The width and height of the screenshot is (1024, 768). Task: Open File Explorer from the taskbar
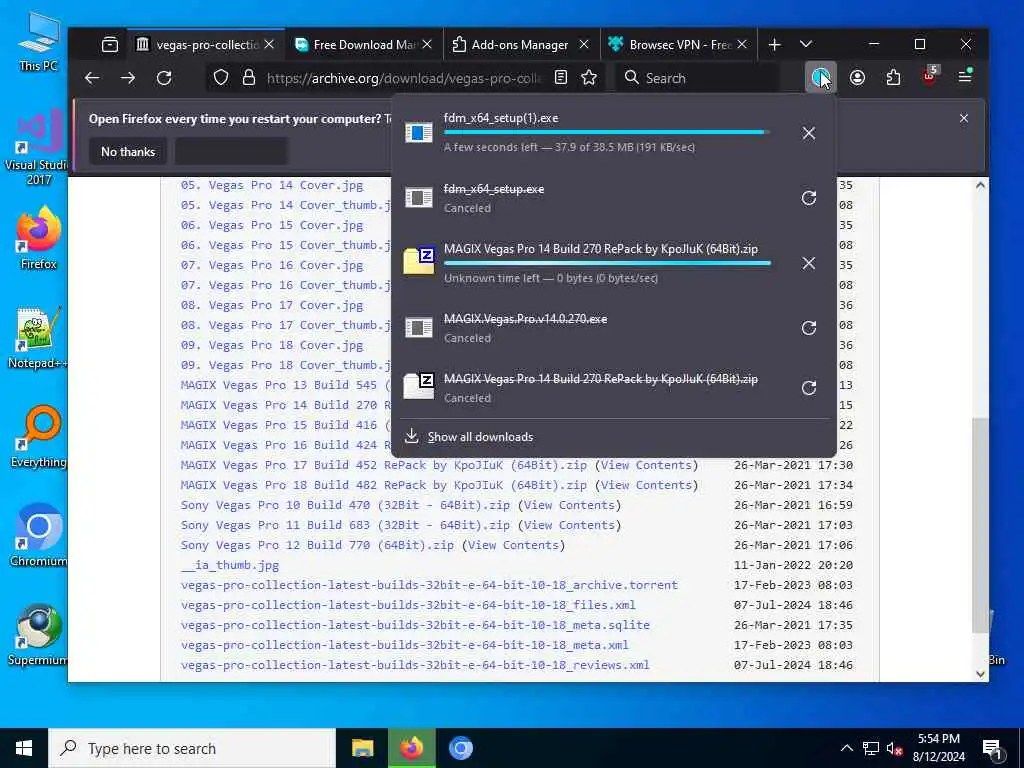362,748
